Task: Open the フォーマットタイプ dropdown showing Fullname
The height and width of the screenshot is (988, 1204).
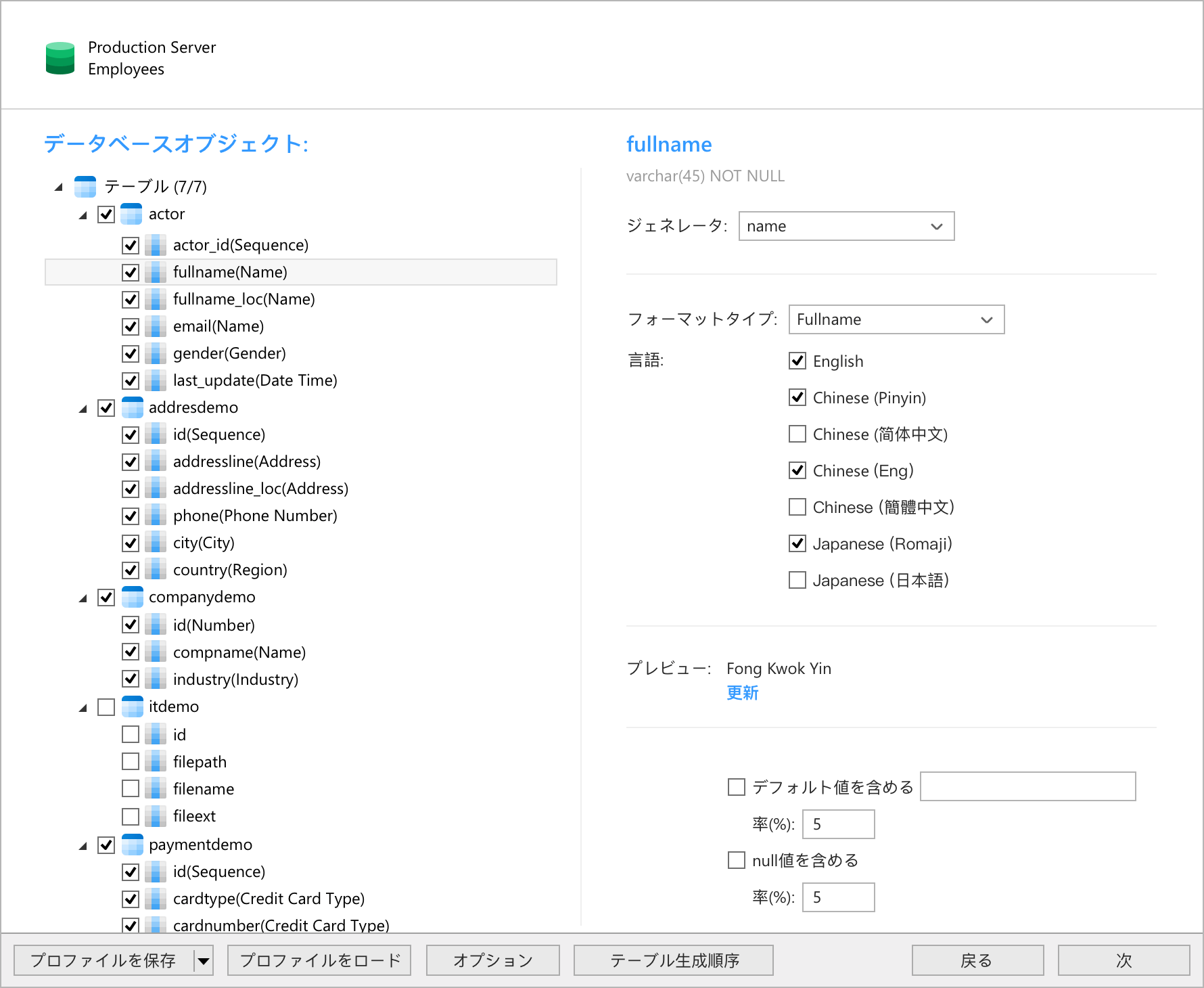Action: 896,319
